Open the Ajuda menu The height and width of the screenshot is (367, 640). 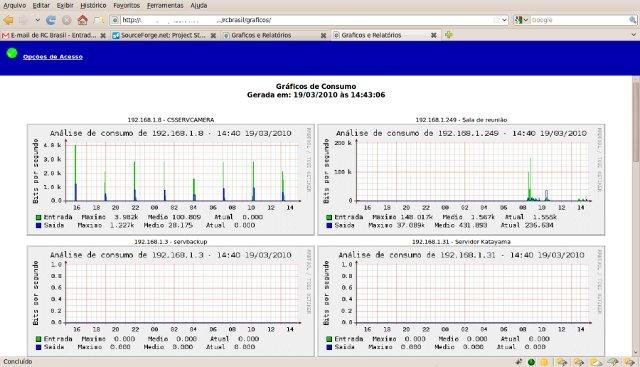[x=199, y=5]
